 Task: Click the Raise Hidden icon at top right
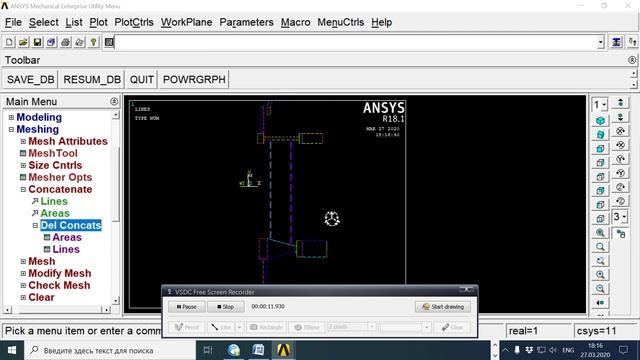point(616,42)
